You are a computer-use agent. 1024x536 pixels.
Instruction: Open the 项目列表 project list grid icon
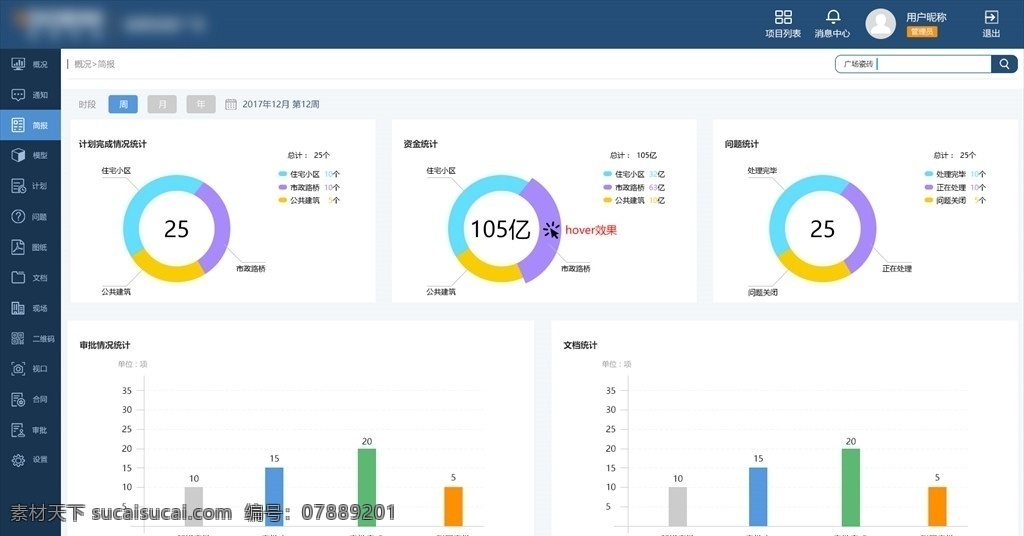783,17
